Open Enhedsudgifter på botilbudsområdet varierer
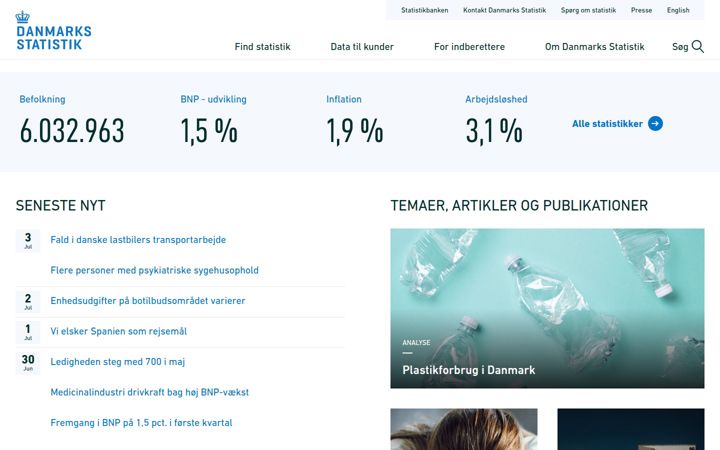 pyautogui.click(x=148, y=301)
